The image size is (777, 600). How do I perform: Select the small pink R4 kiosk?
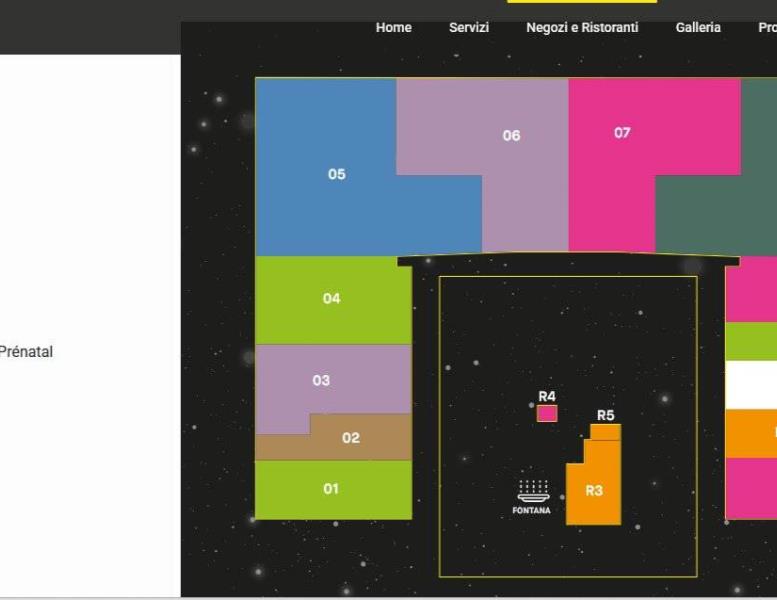[x=547, y=413]
